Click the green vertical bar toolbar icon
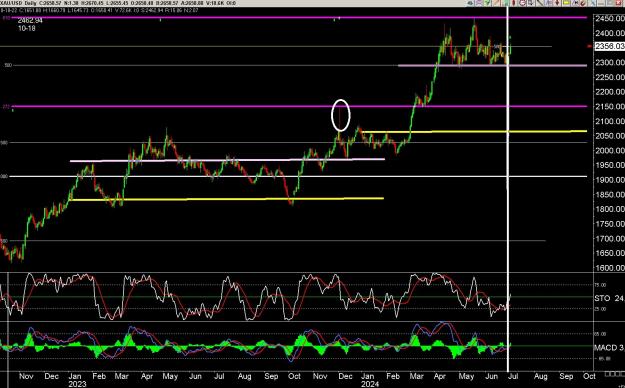Screen dimensions: 625x388 click(505, 3)
